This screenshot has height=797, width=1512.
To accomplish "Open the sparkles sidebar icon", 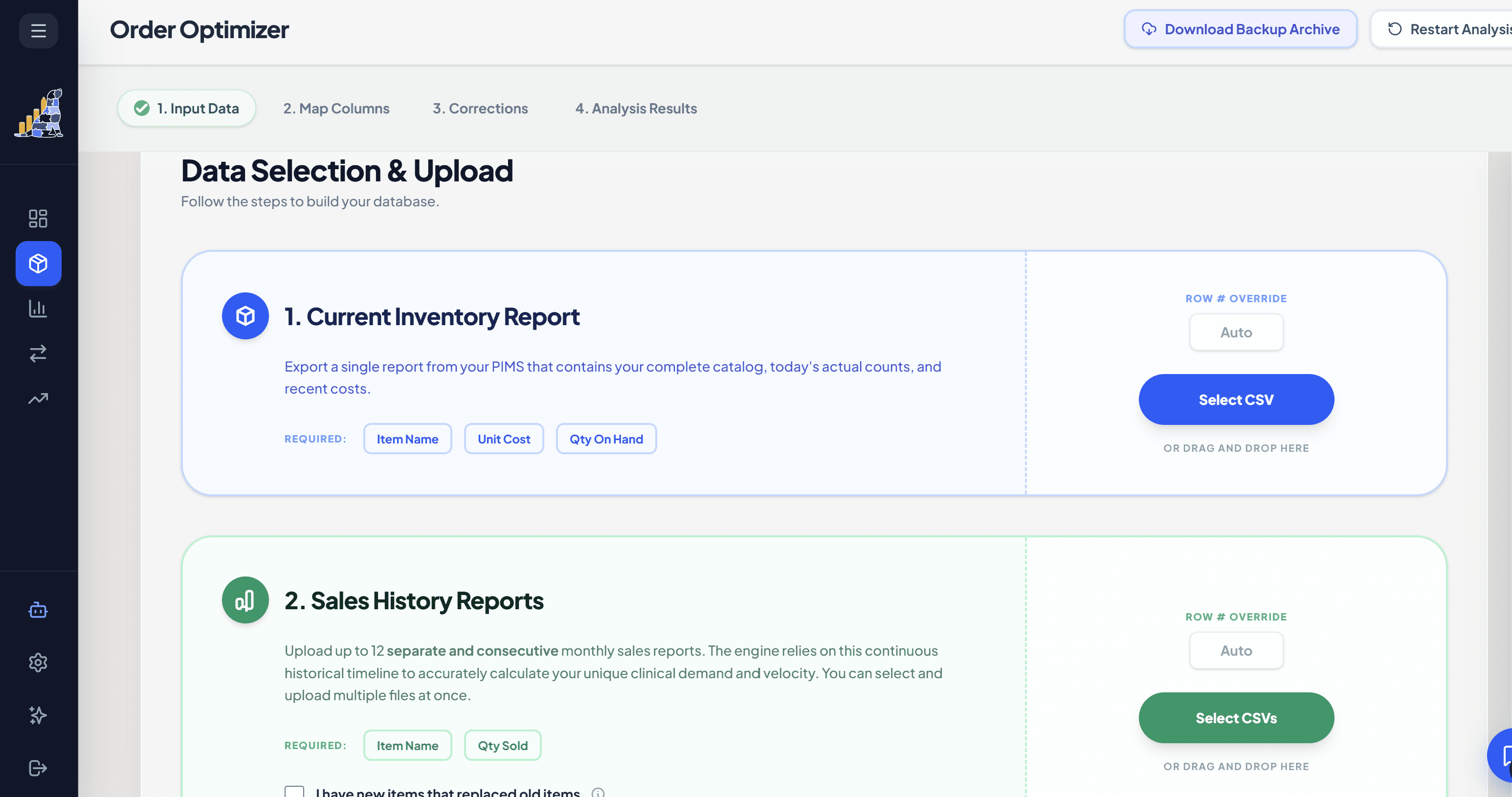I will click(x=38, y=715).
